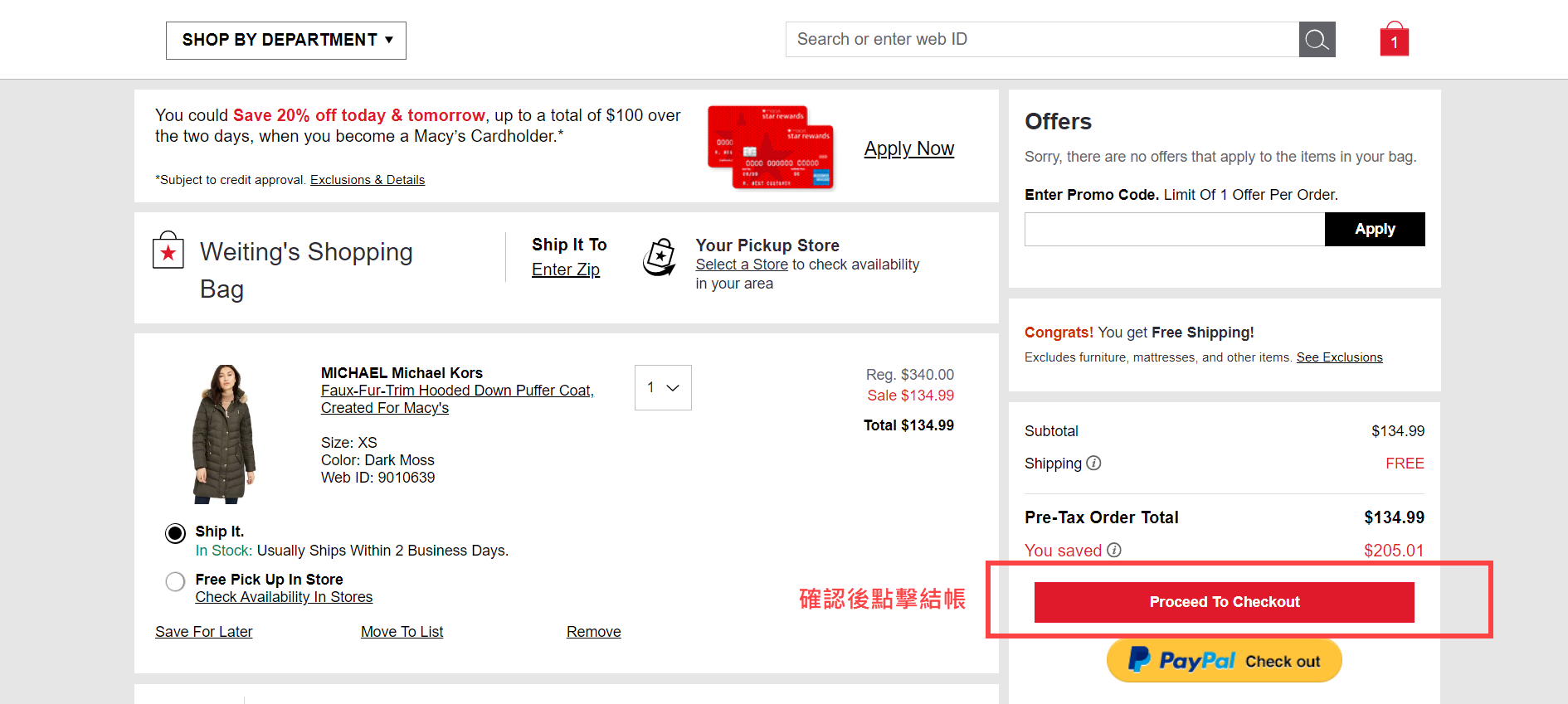
Task: Expand the item quantity dropdown
Action: [x=663, y=387]
